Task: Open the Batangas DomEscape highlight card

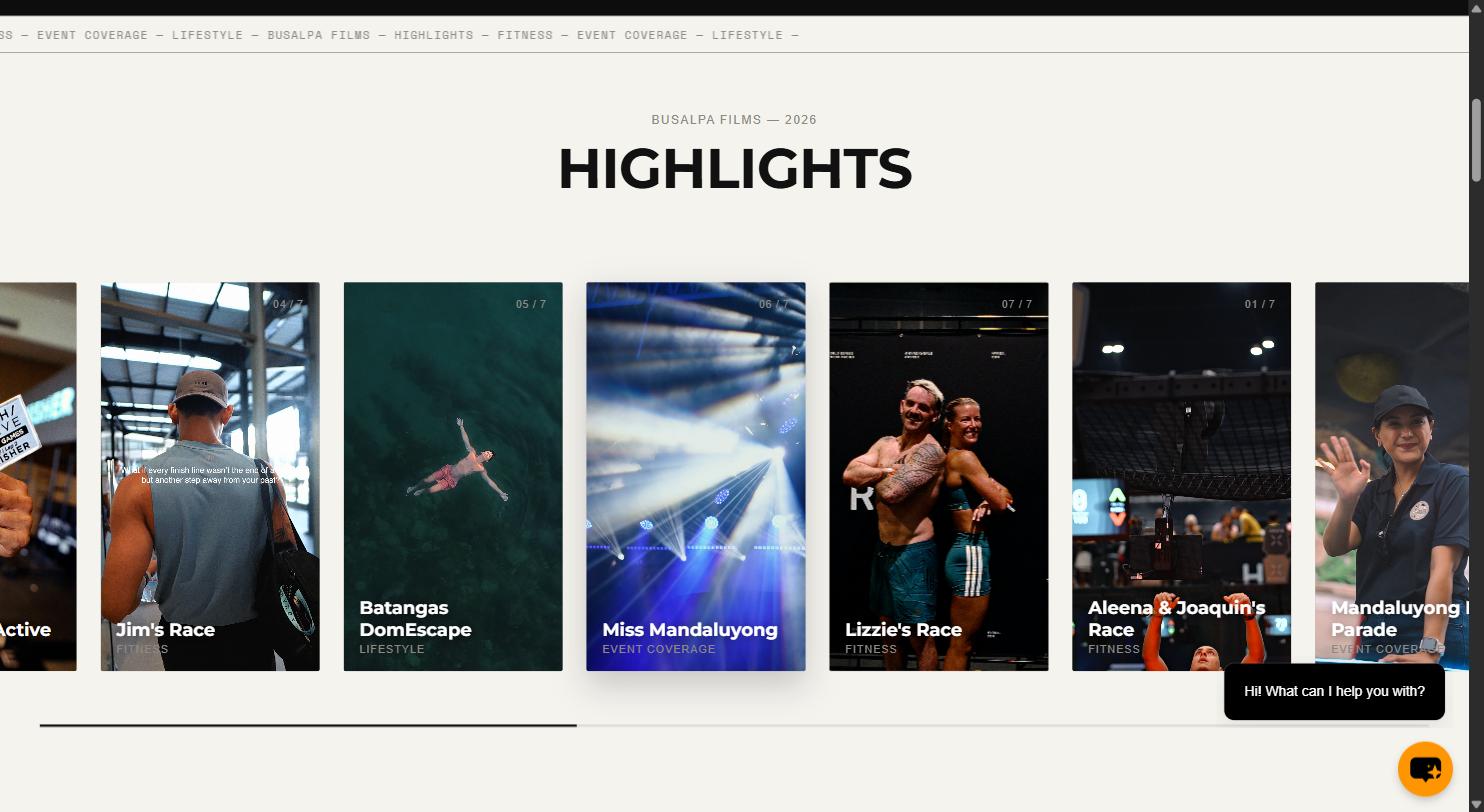Action: 453,476
